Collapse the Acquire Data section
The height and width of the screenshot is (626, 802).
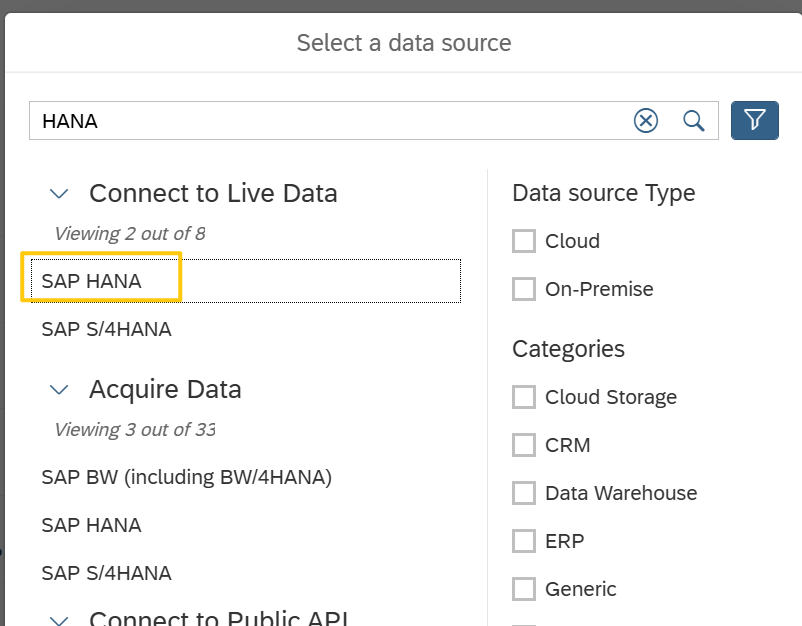coord(59,390)
